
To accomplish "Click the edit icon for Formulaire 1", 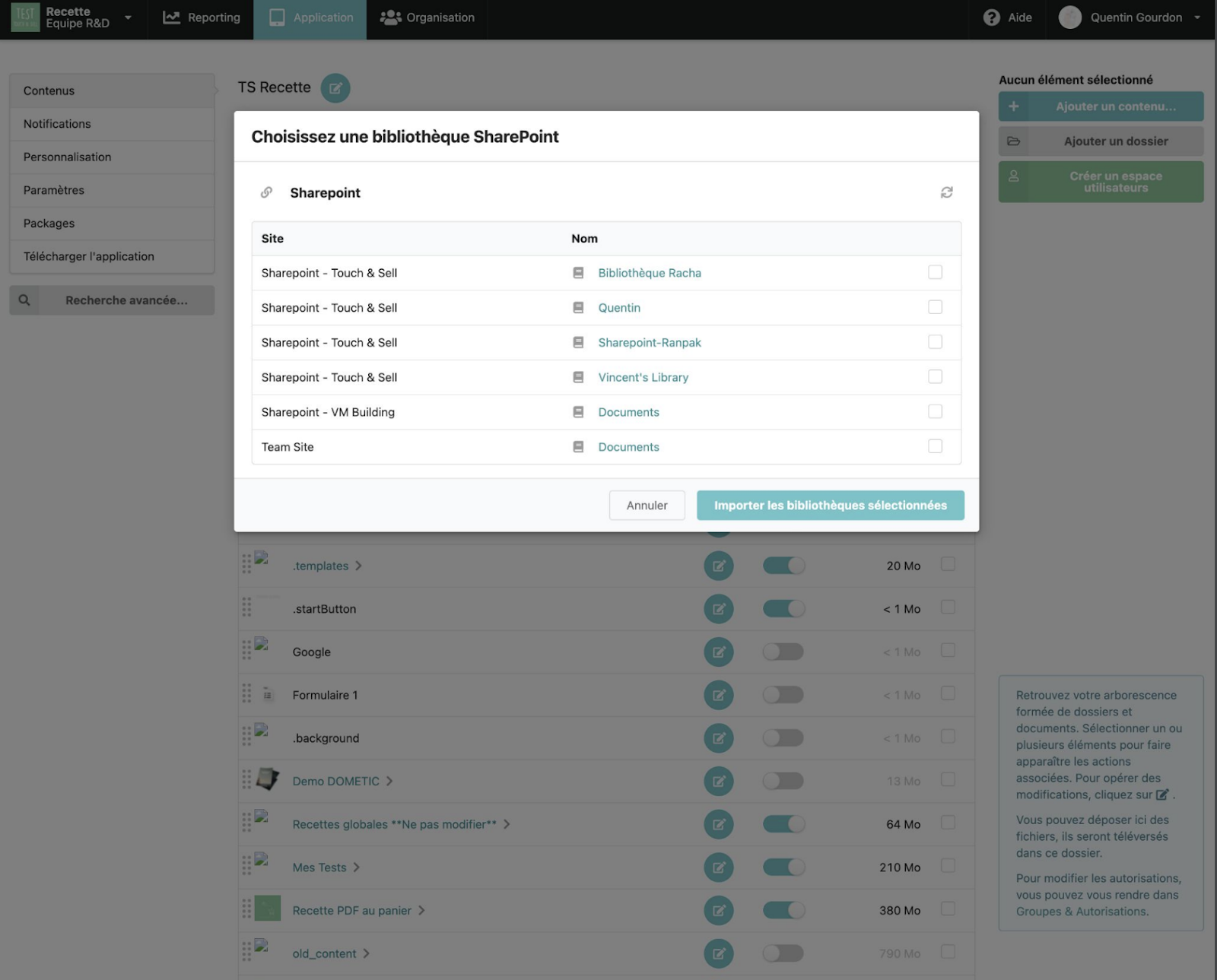I will (x=719, y=695).
